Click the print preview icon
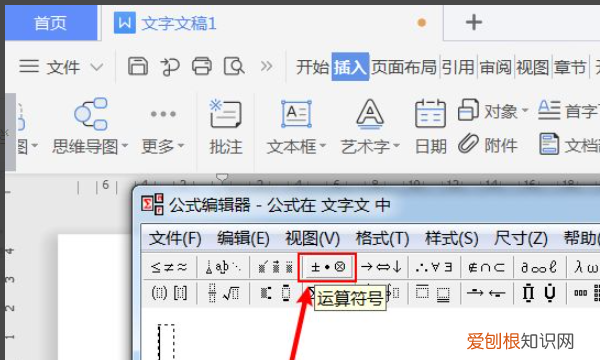600x360 pixels. [x=234, y=67]
